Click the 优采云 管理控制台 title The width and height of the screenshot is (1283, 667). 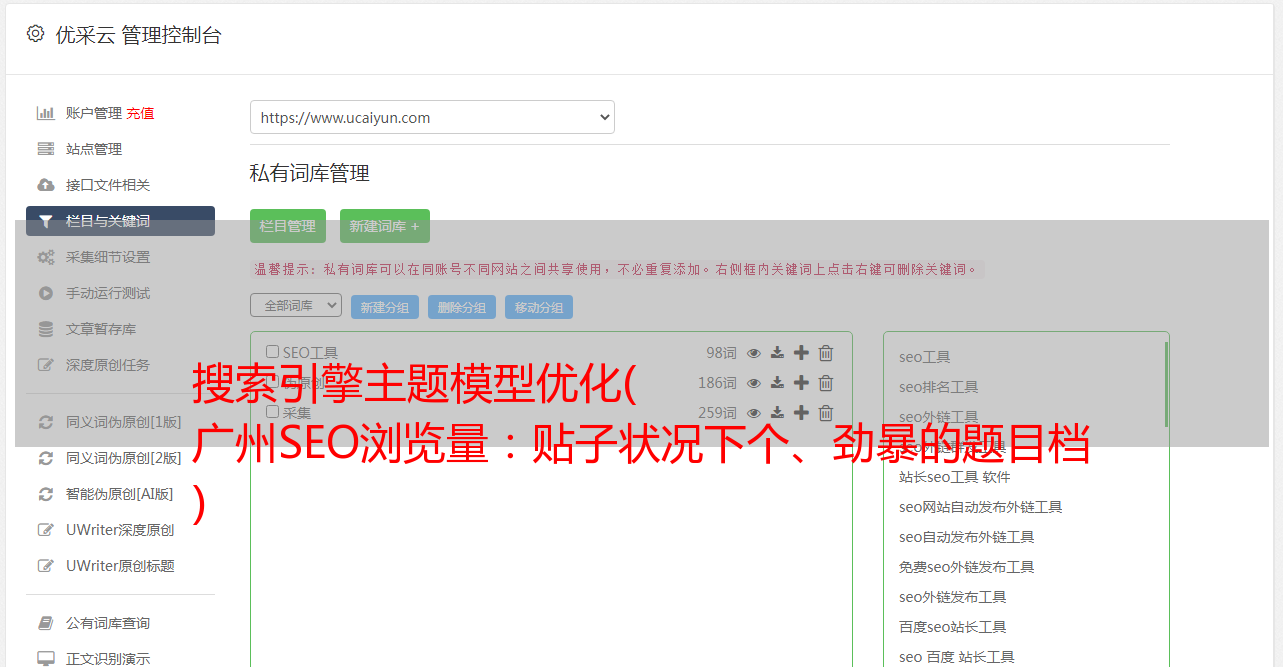138,35
